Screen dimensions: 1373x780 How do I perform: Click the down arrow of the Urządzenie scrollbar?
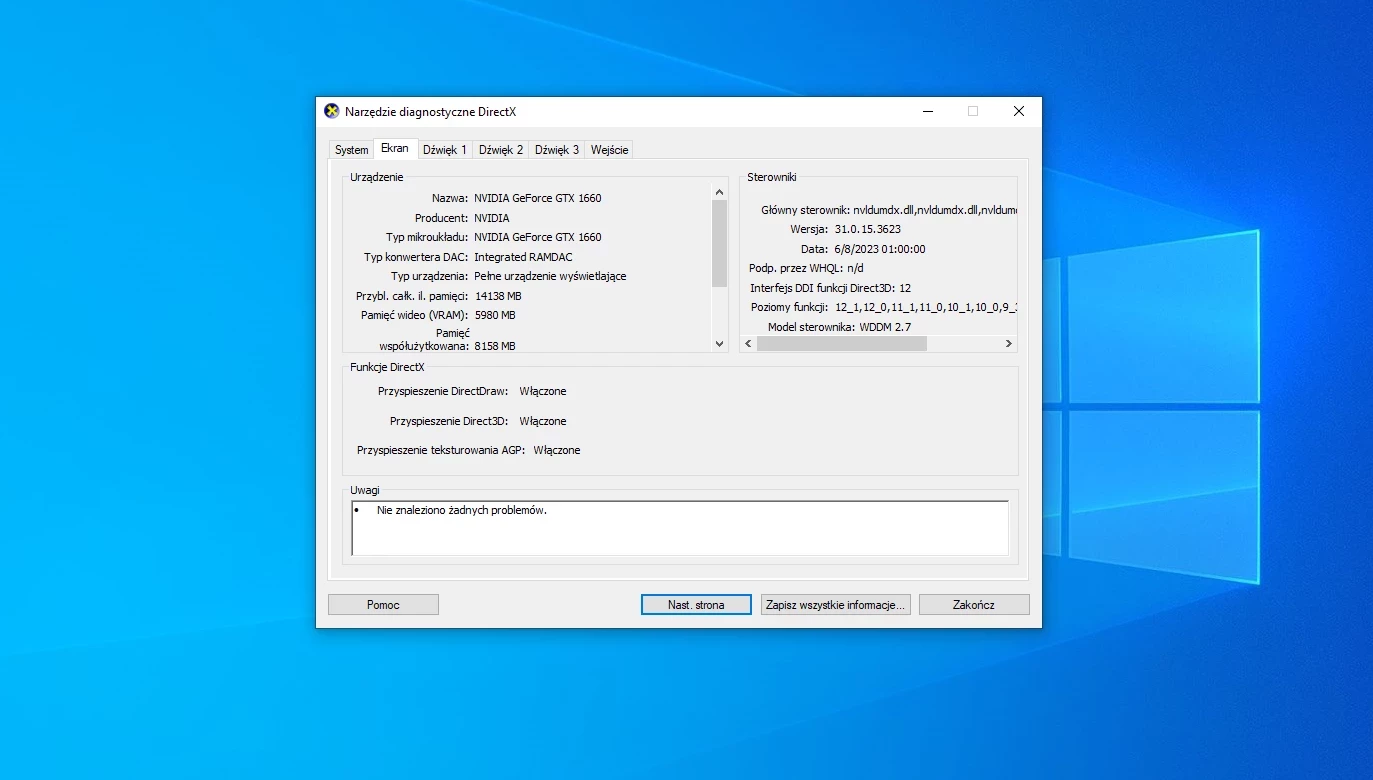(719, 343)
